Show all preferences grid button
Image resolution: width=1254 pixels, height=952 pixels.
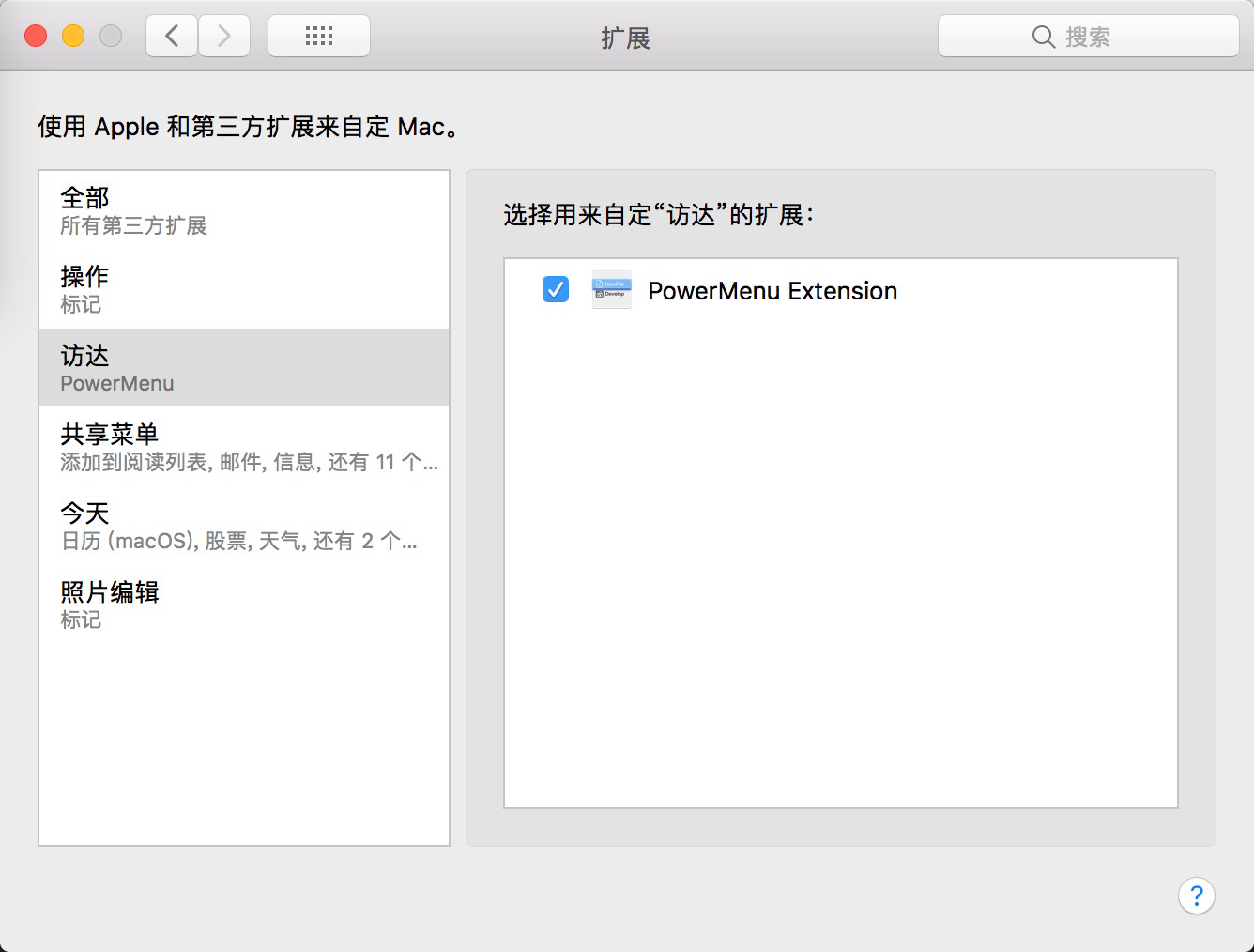pyautogui.click(x=319, y=37)
